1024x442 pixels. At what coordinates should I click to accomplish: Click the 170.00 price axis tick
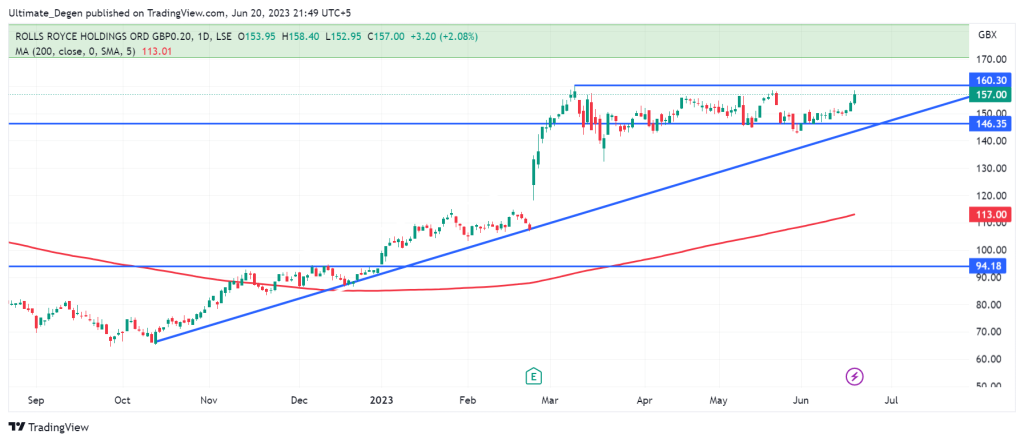coord(991,59)
